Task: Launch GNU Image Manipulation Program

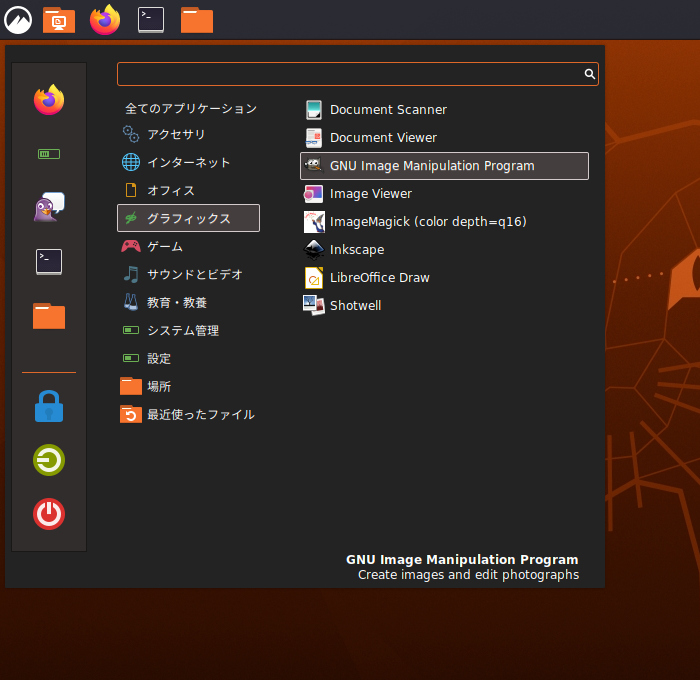Action: (x=444, y=166)
